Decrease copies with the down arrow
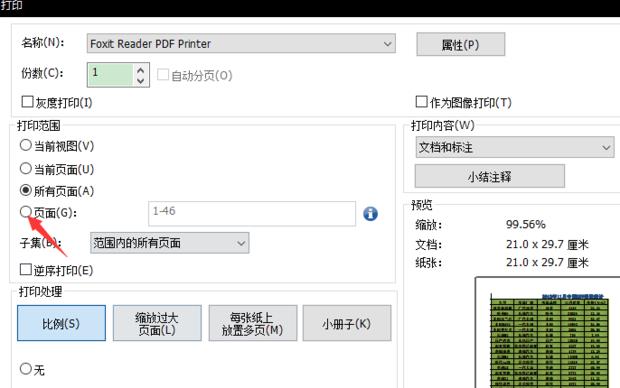620x388 pixels. click(141, 81)
